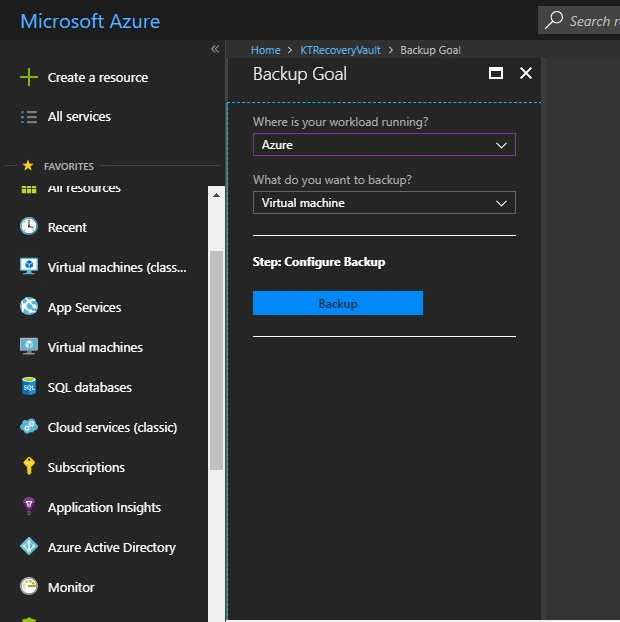Collapse the sidebar with the double chevron
Image resolution: width=620 pixels, height=622 pixels.
click(x=215, y=49)
